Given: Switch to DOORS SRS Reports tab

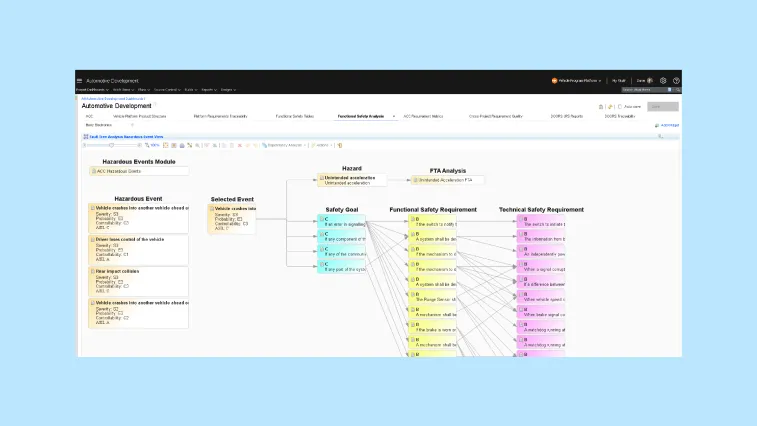Looking at the screenshot, I should pos(566,116).
